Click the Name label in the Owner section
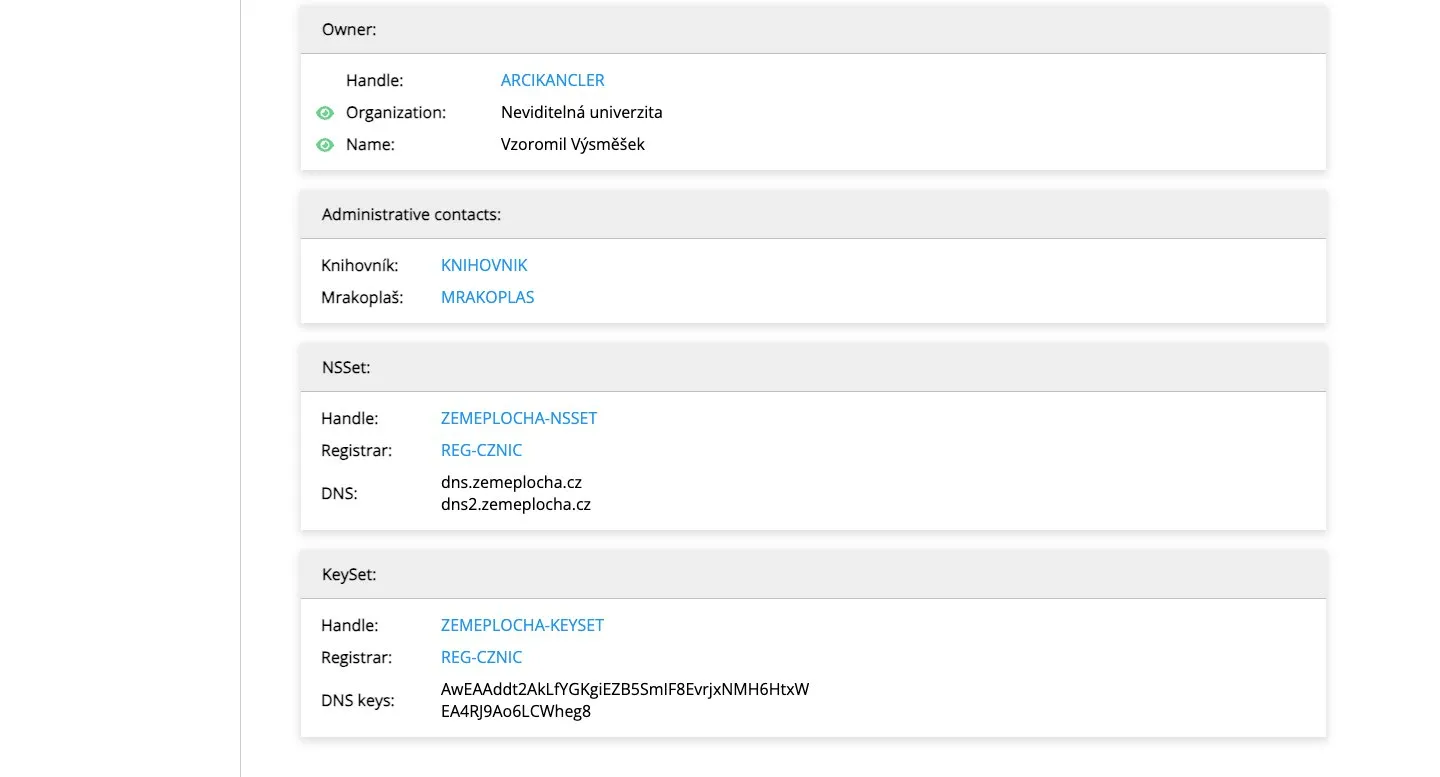 click(x=371, y=144)
